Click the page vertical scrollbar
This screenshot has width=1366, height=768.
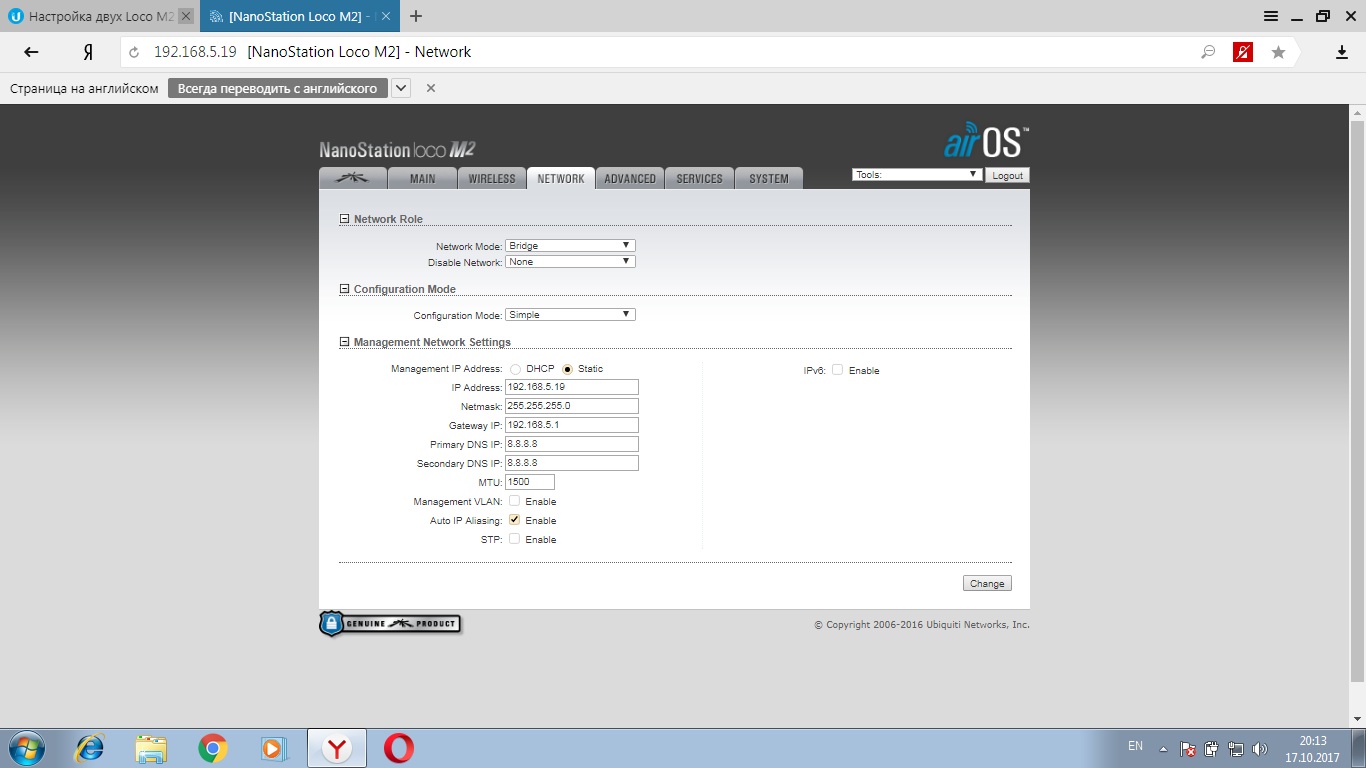tap(1357, 400)
